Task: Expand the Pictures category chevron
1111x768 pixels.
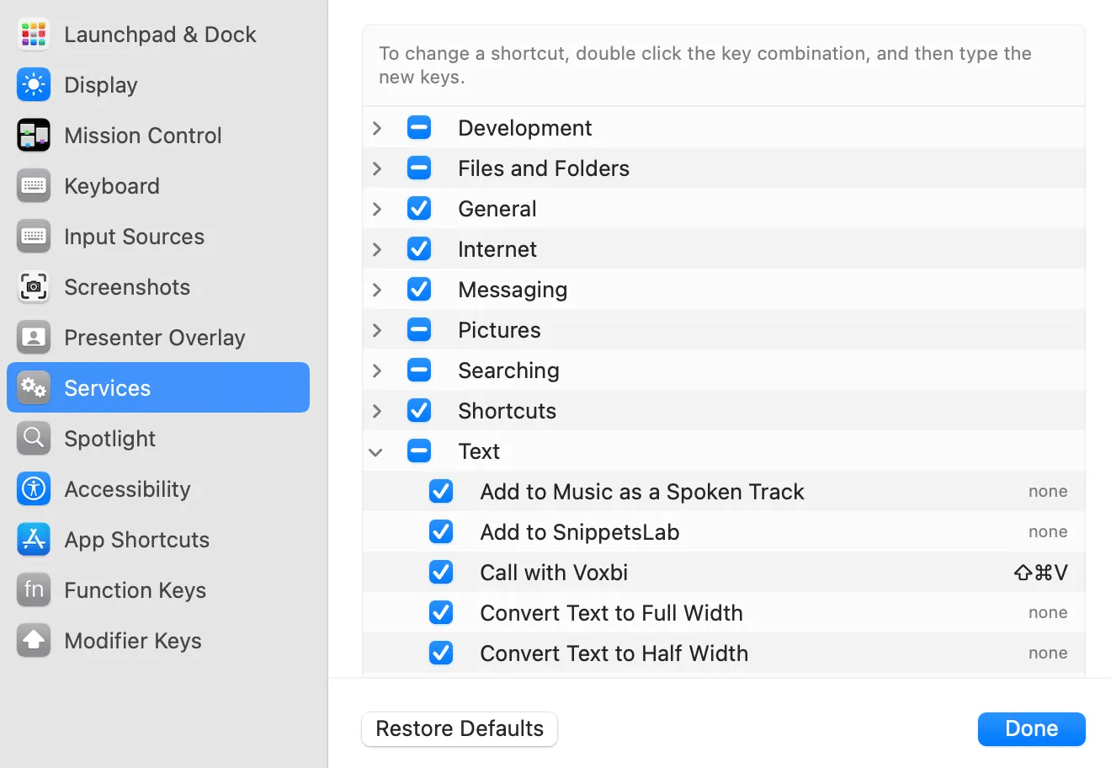Action: pos(377,330)
